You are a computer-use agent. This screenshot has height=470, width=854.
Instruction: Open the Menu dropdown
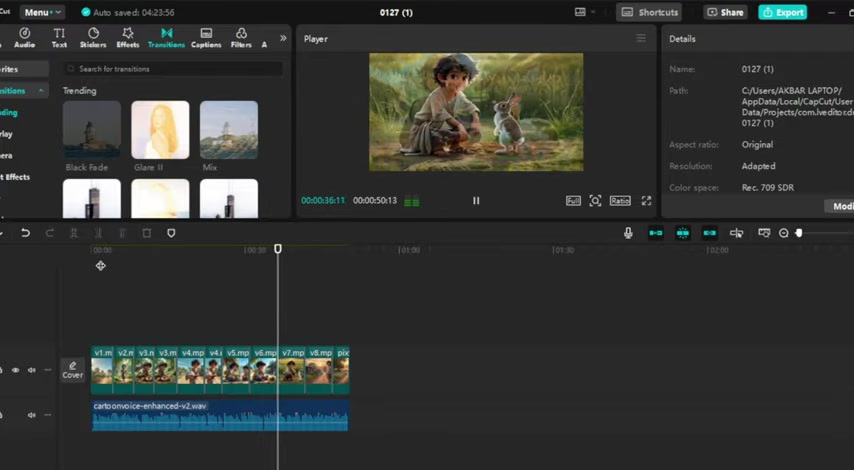(x=42, y=12)
